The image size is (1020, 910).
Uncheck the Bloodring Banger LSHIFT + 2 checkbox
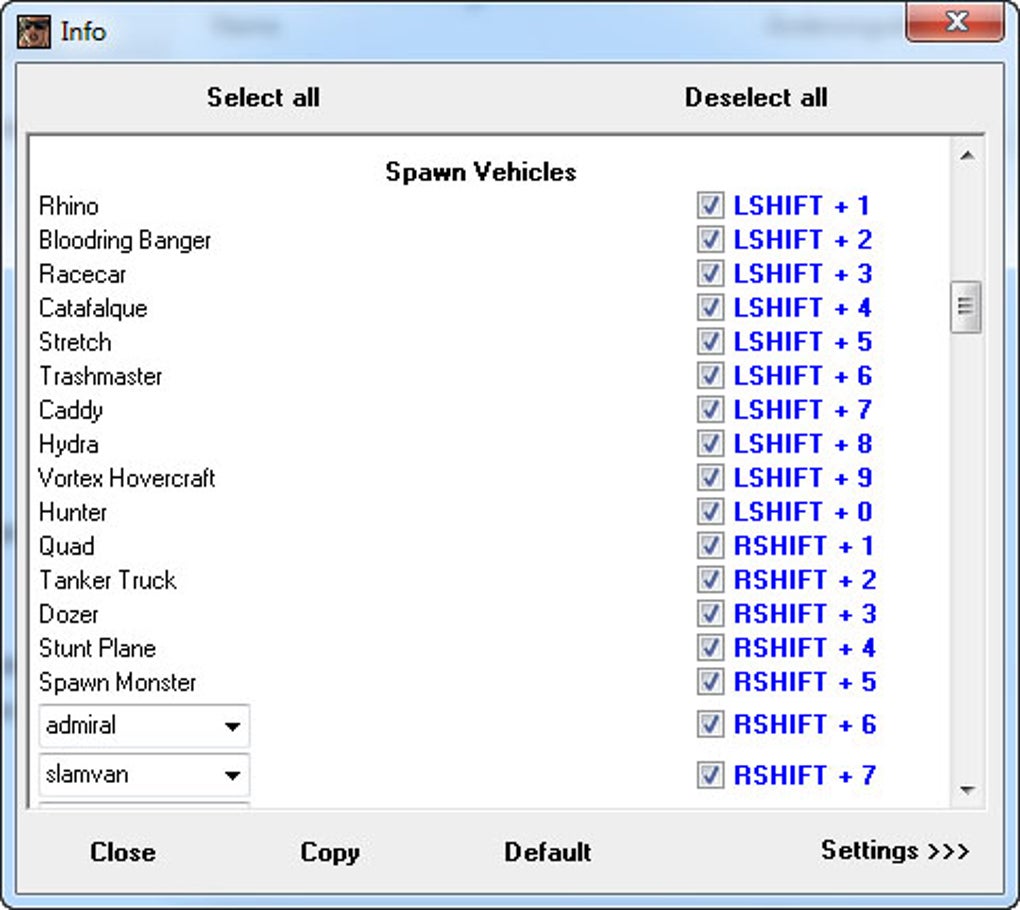[710, 239]
